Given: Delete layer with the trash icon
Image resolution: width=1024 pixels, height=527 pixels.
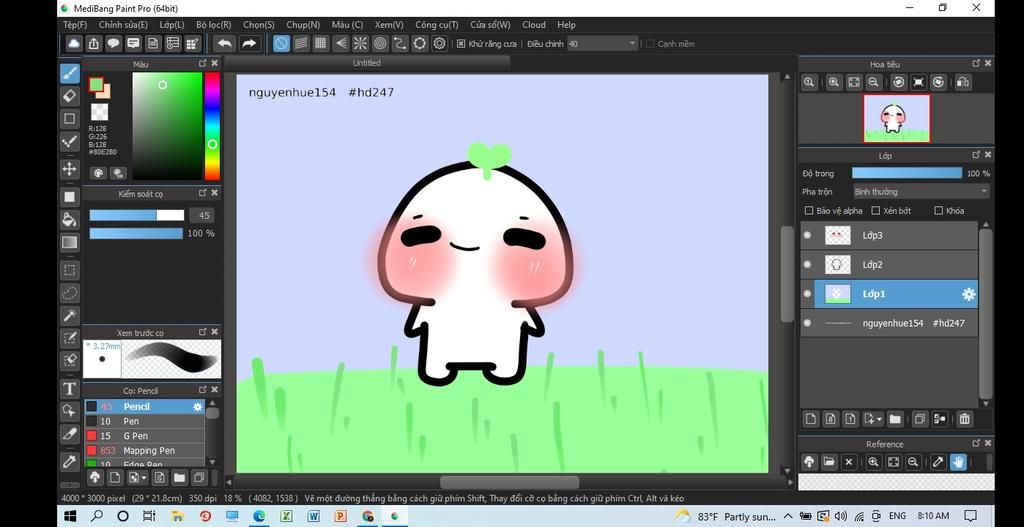Looking at the screenshot, I should tap(964, 419).
